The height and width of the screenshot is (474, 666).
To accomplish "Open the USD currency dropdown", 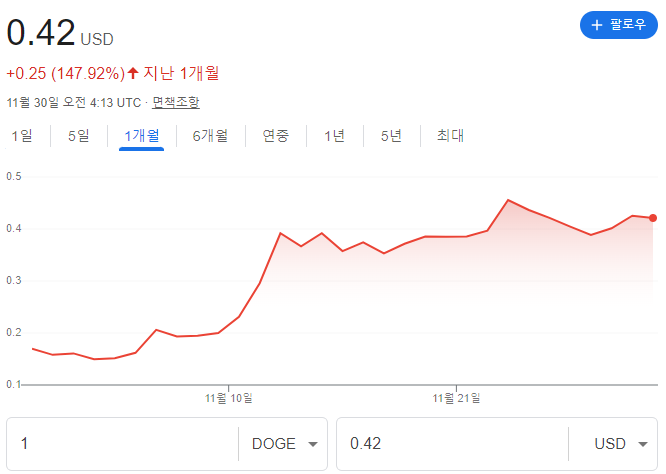I will tap(613, 444).
